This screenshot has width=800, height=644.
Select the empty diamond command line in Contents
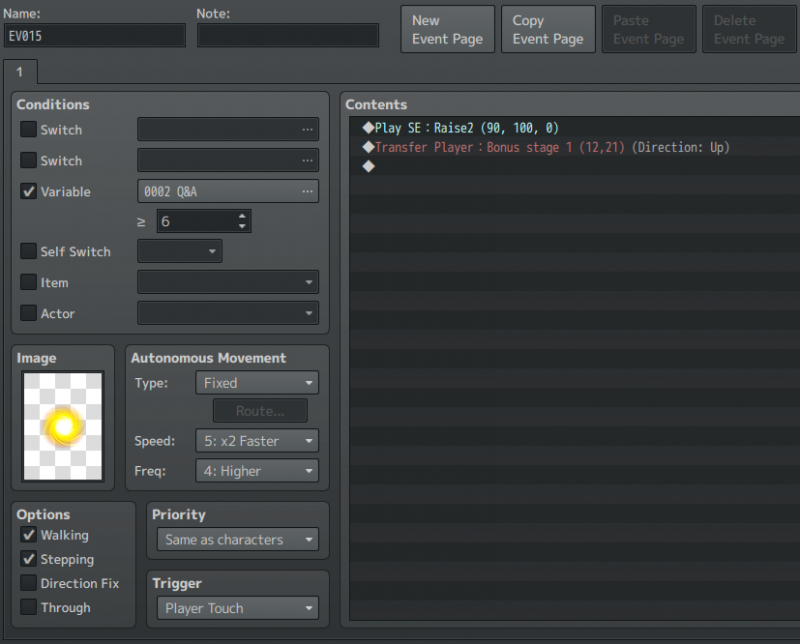click(574, 166)
